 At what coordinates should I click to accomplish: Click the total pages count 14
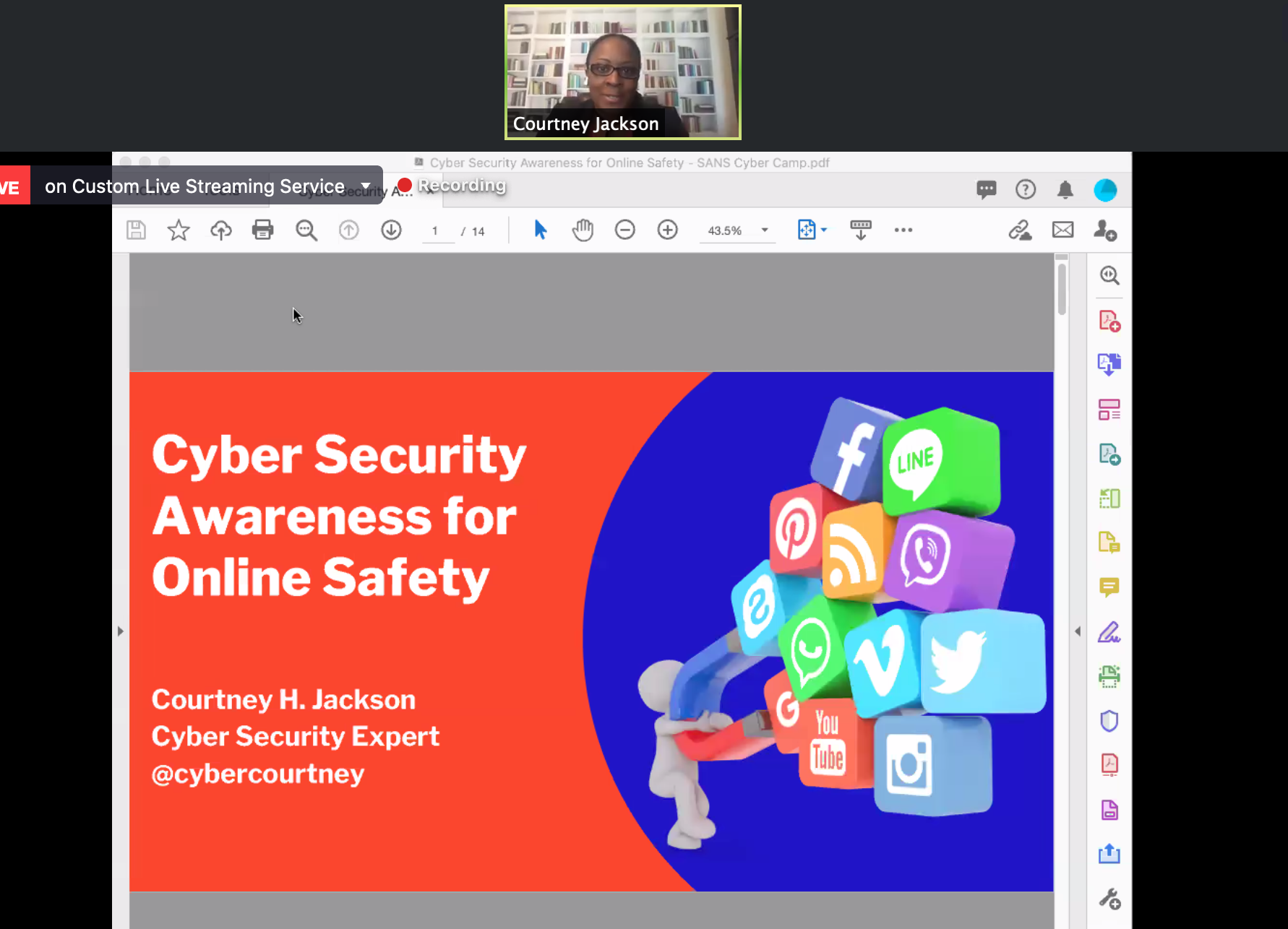478,231
